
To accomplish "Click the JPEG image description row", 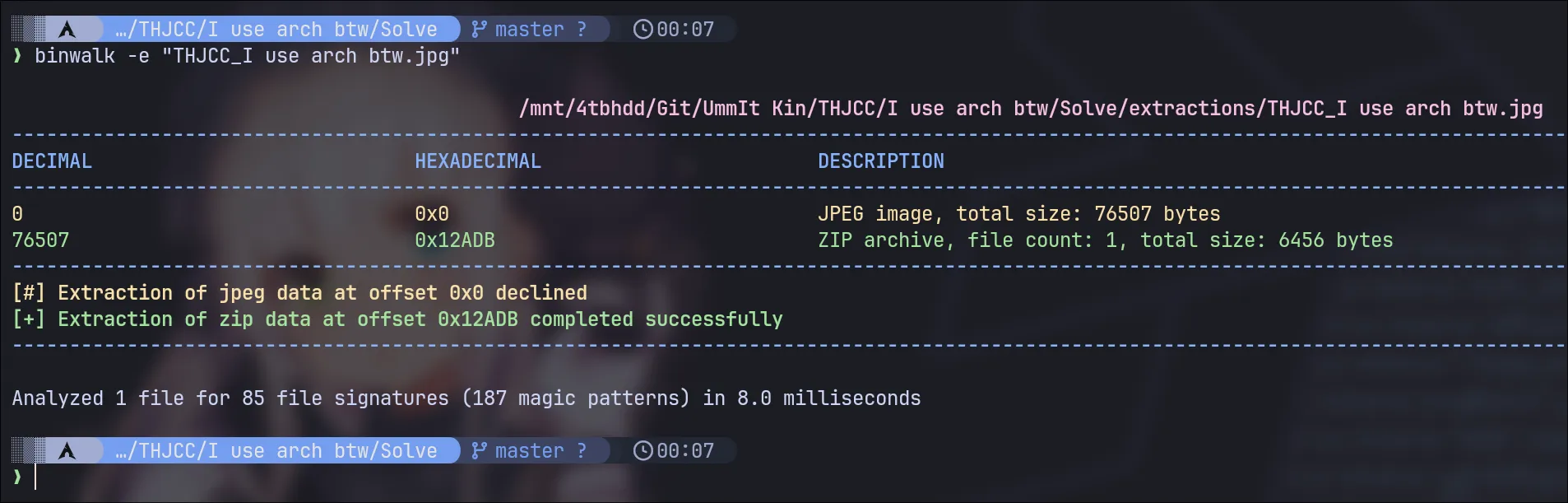I will coord(1018,214).
